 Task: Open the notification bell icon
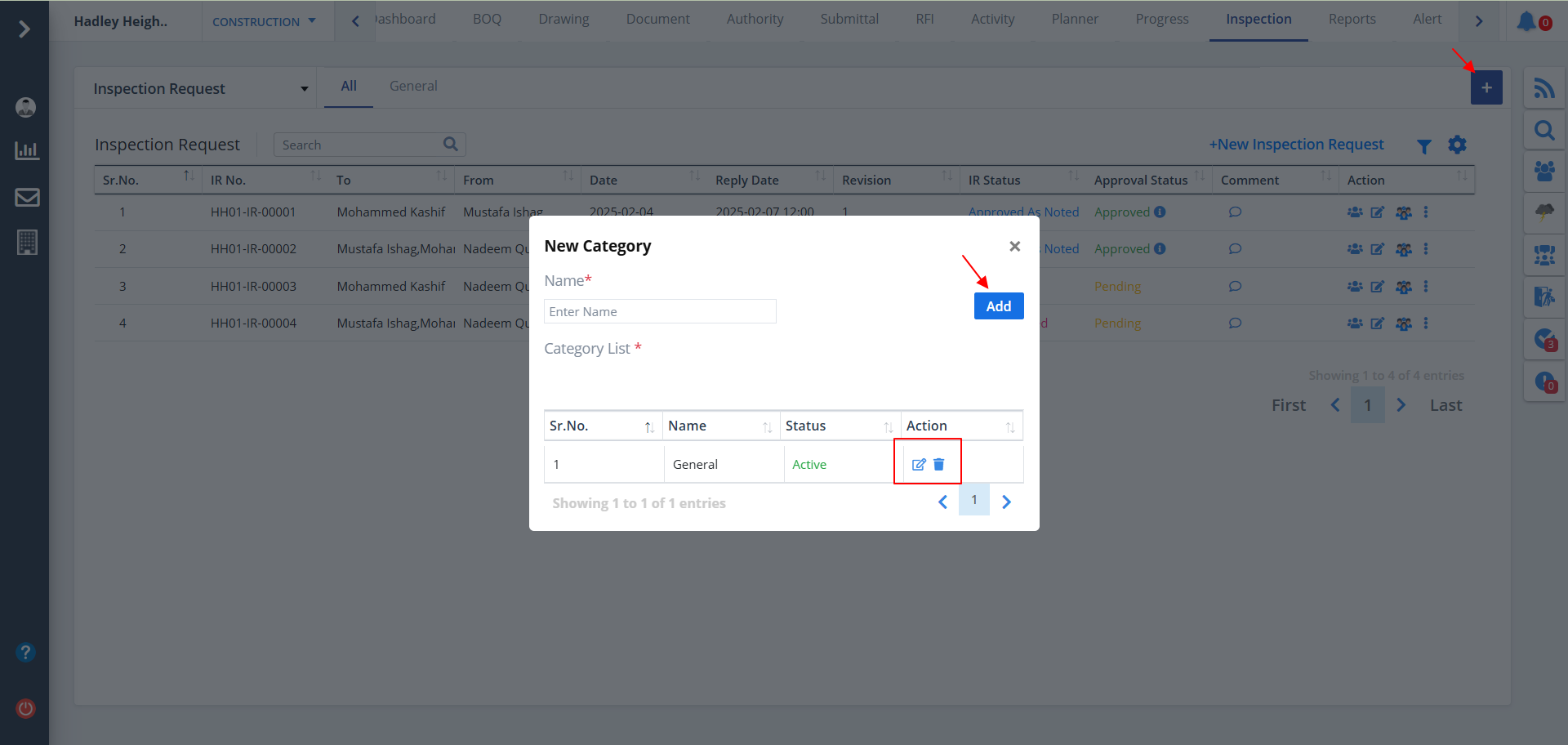pyautogui.click(x=1527, y=21)
